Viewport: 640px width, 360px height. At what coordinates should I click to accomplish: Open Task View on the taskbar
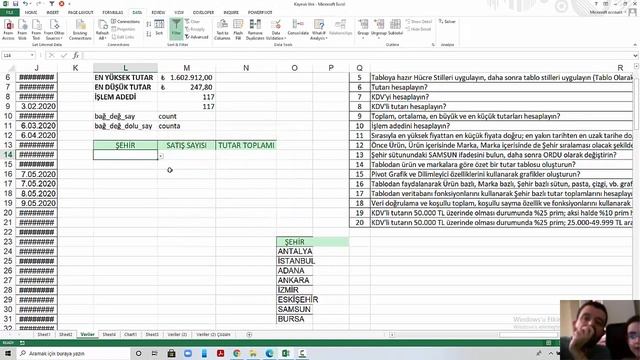155,353
